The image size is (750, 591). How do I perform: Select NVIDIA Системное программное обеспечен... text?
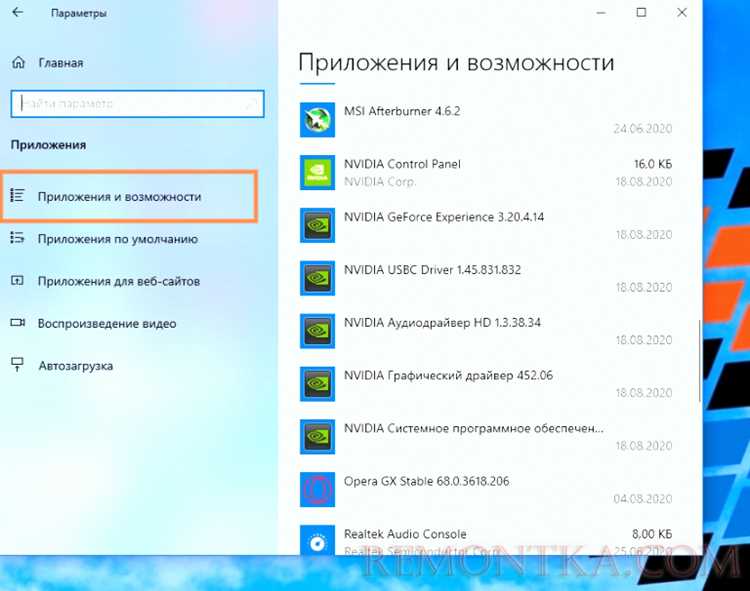coord(474,428)
